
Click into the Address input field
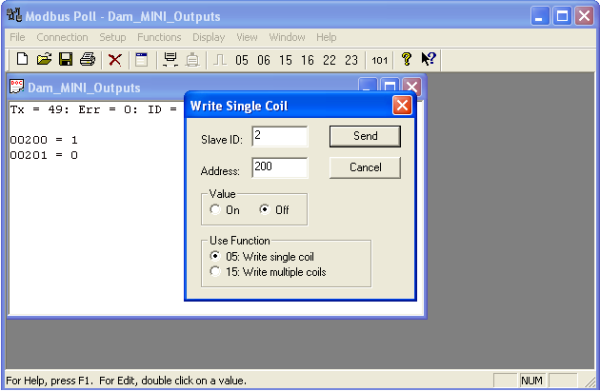tap(279, 168)
